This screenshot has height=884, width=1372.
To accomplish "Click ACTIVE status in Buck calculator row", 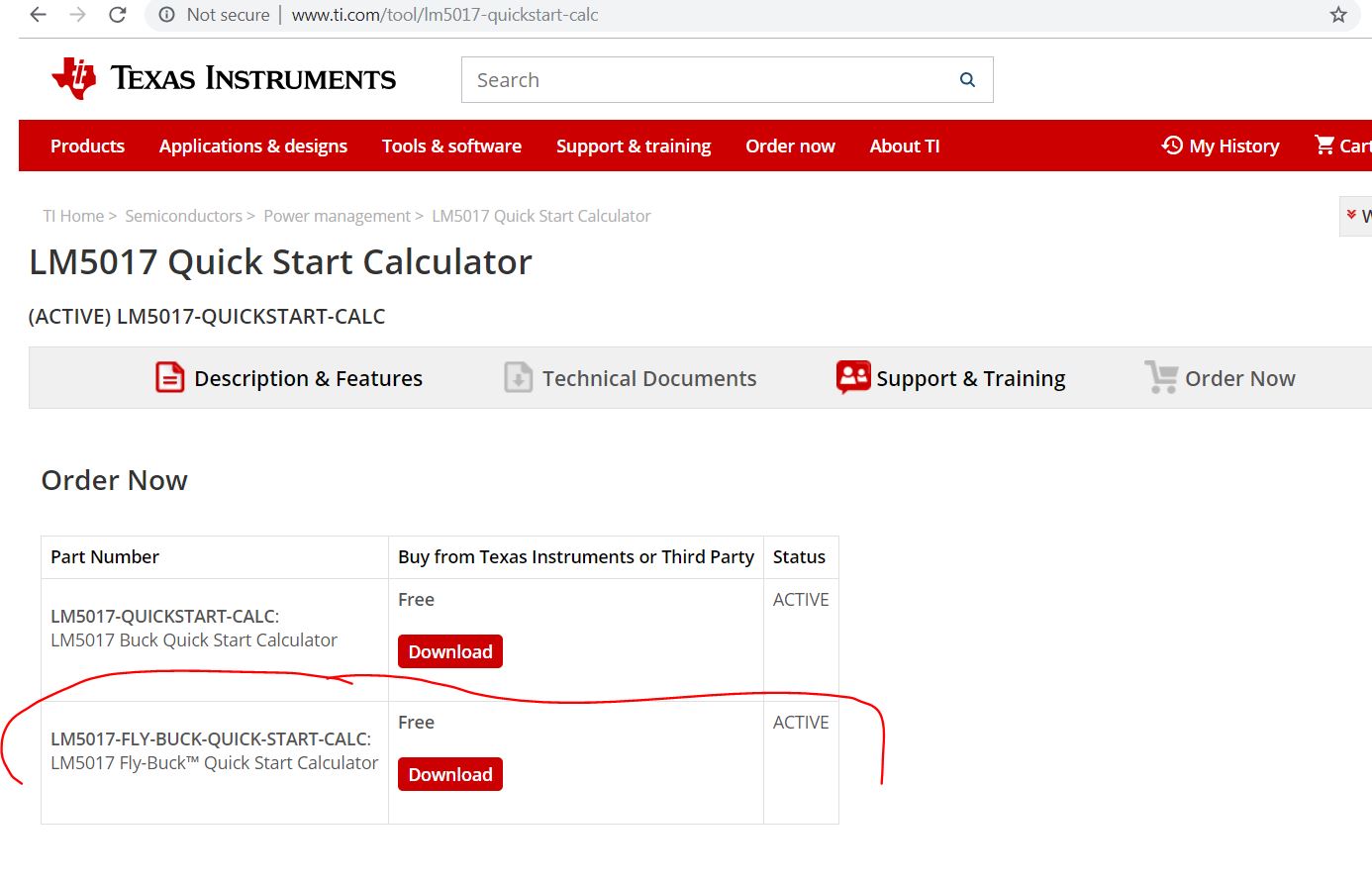I will pyautogui.click(x=801, y=600).
